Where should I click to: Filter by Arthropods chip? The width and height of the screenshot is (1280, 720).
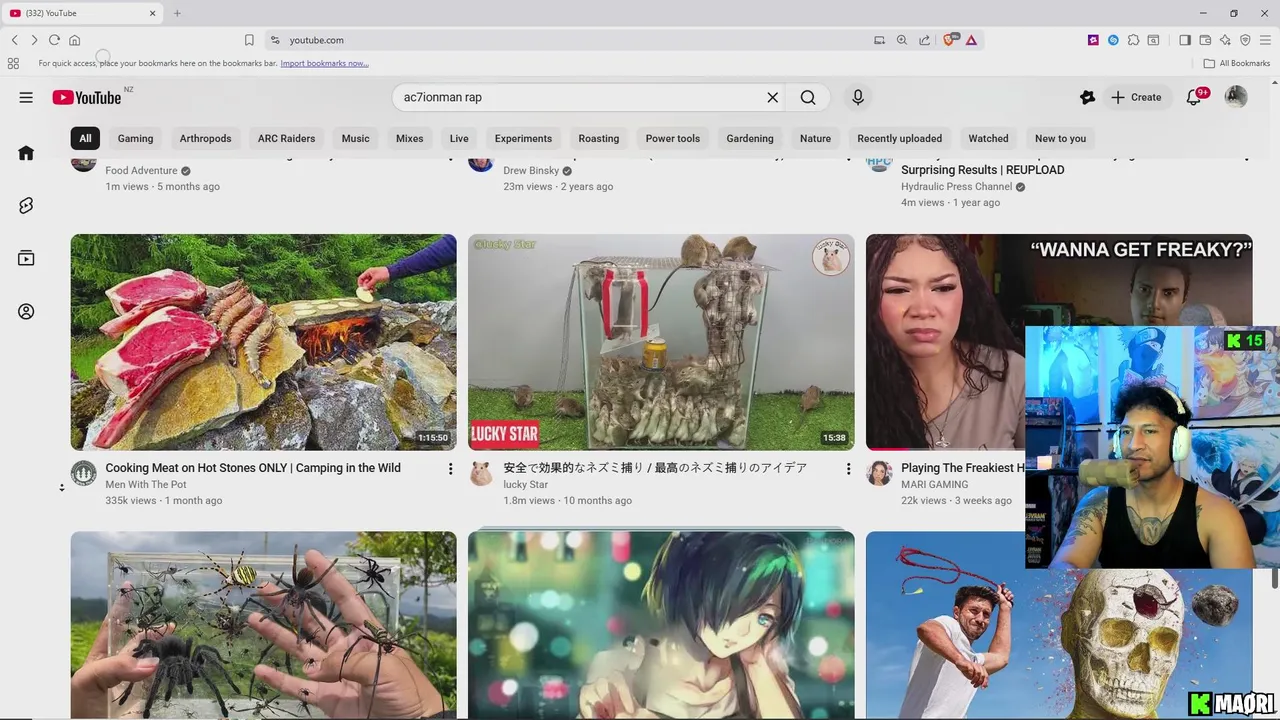coord(205,138)
